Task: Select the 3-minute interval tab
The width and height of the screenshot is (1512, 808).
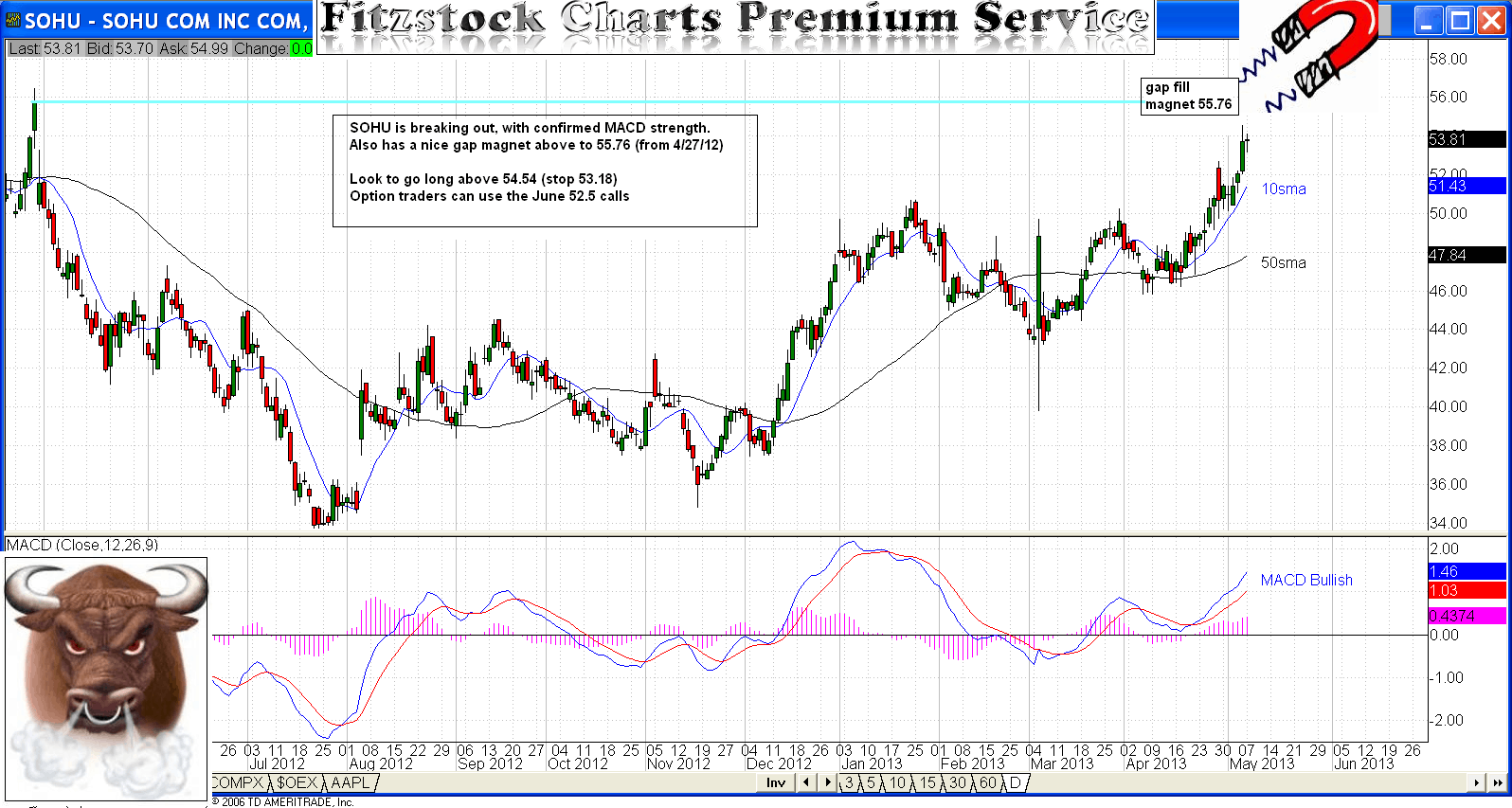Action: coord(849,782)
